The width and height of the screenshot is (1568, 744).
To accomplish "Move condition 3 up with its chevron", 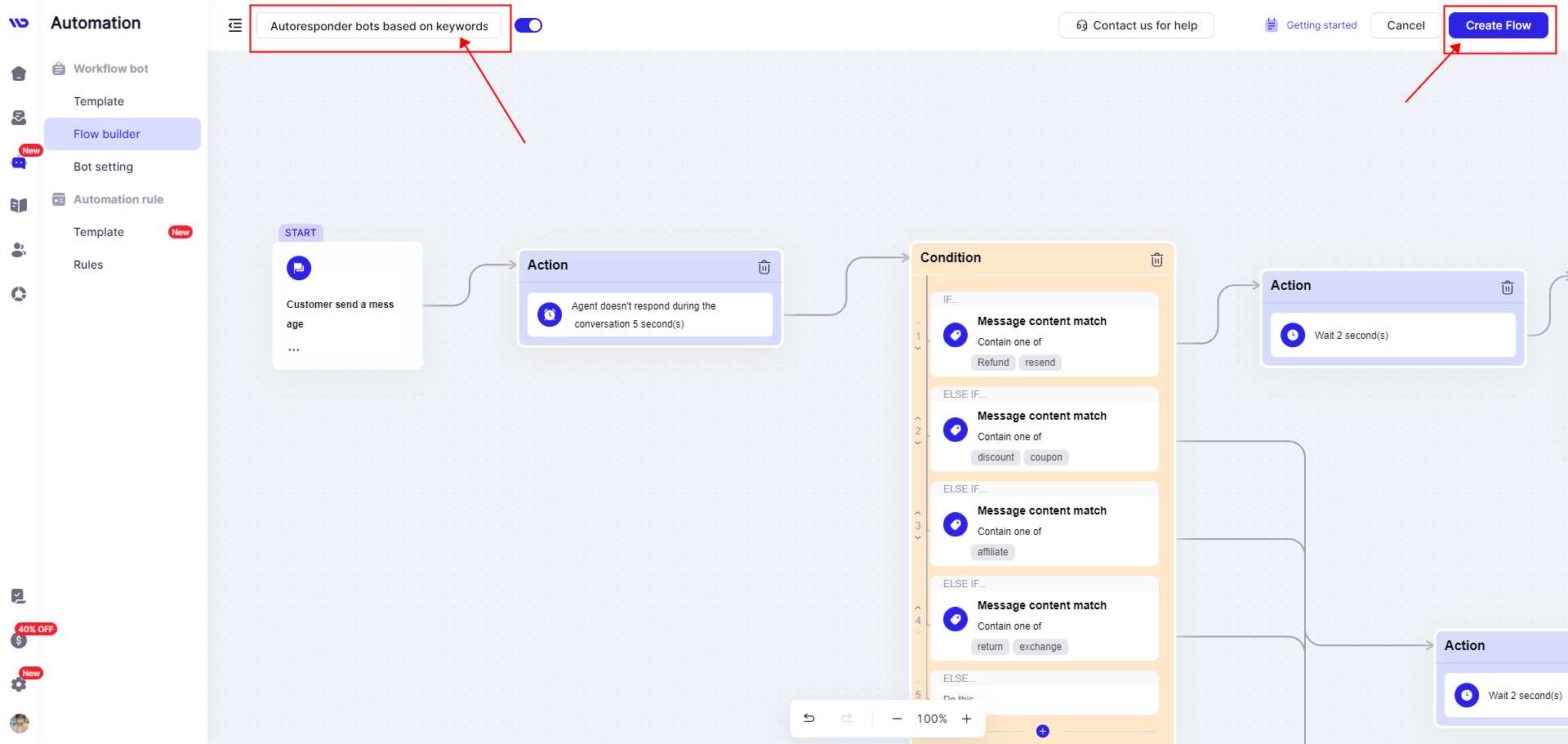I will click(918, 513).
